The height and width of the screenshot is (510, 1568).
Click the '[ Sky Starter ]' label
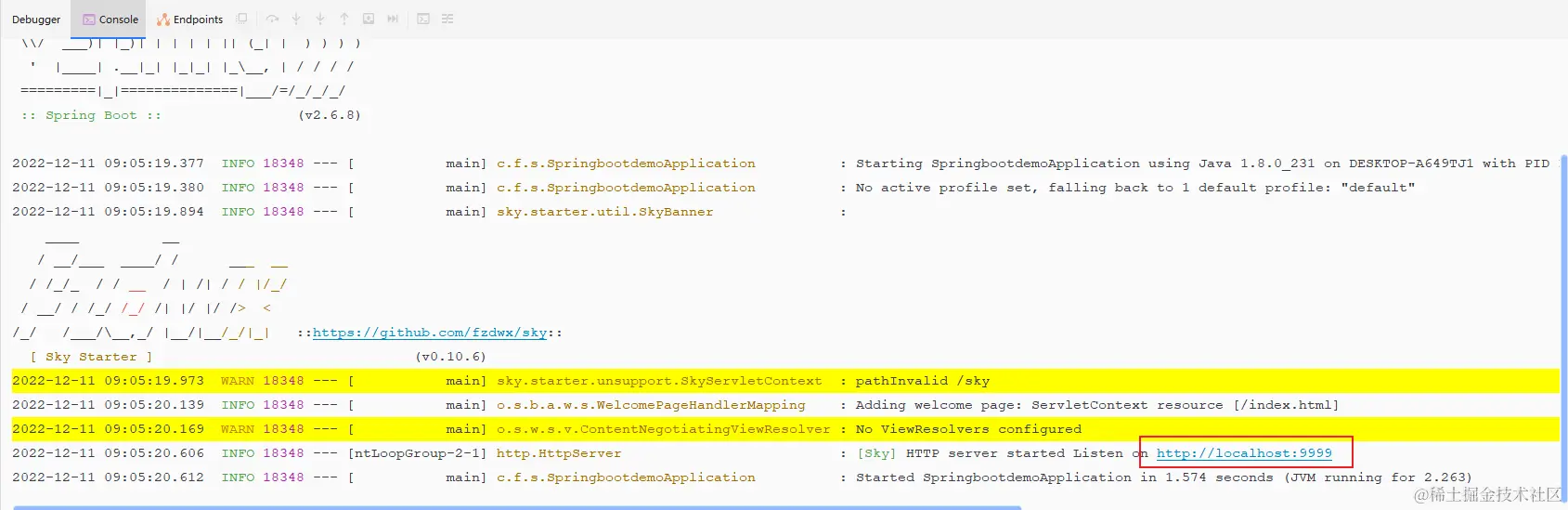91,357
